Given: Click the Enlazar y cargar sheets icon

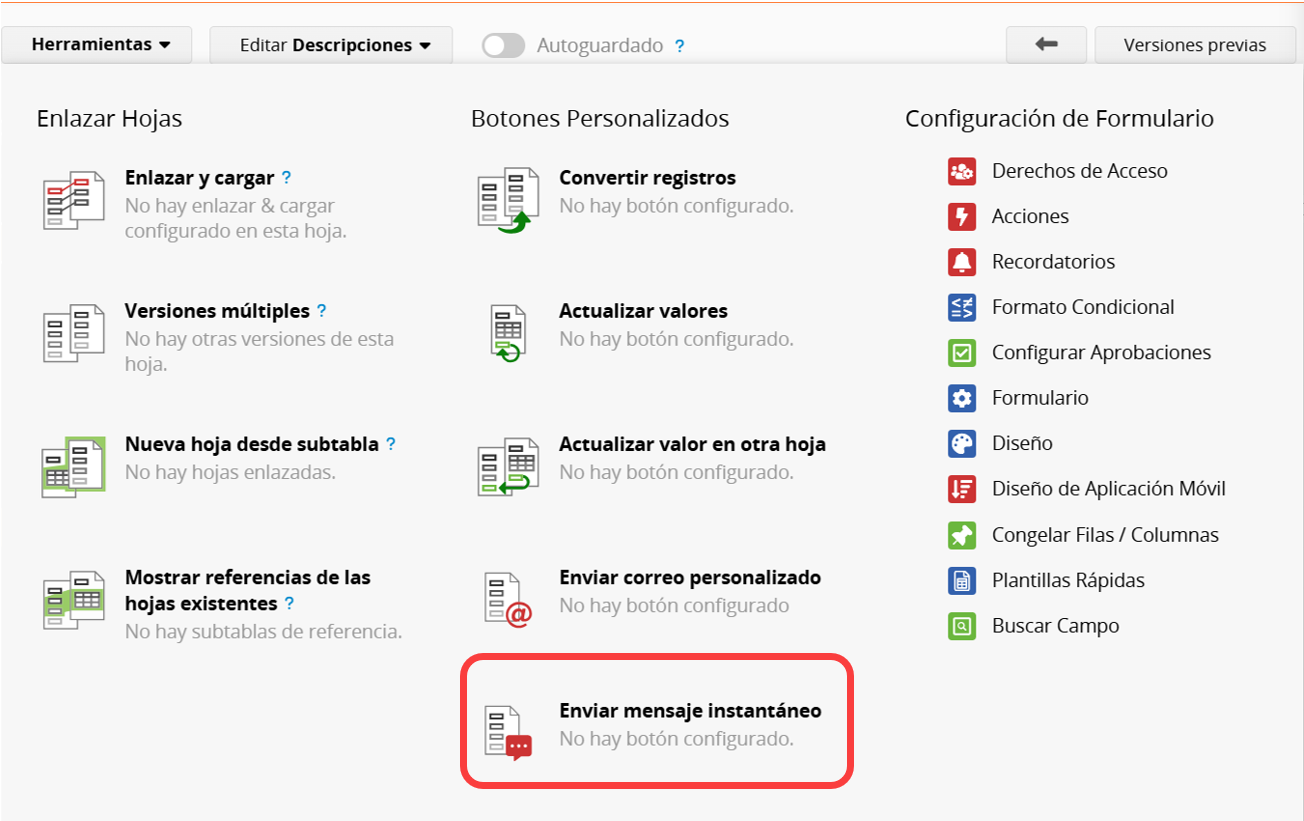Looking at the screenshot, I should pyautogui.click(x=74, y=200).
